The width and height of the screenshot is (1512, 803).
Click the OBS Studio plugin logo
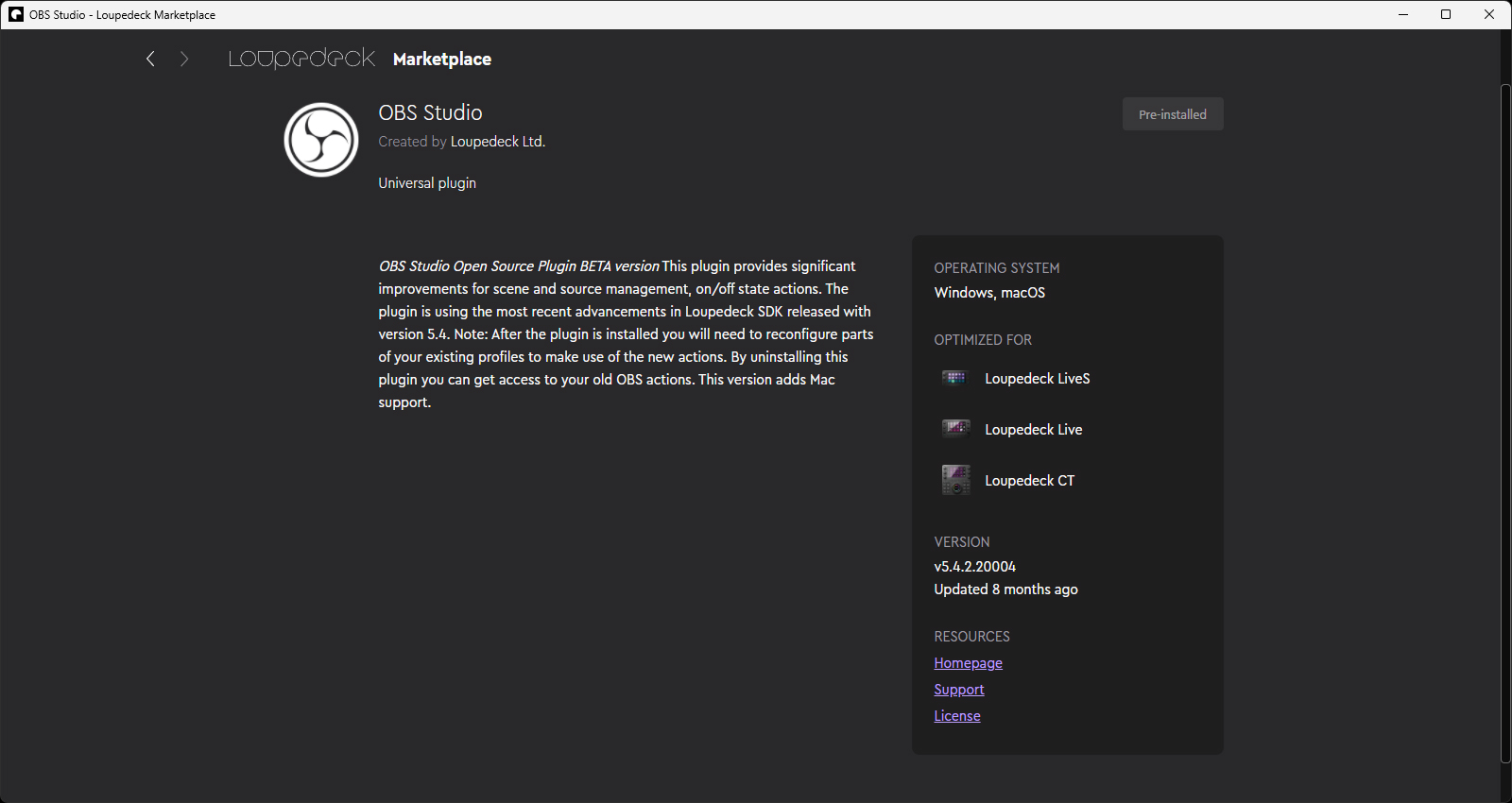click(x=321, y=140)
